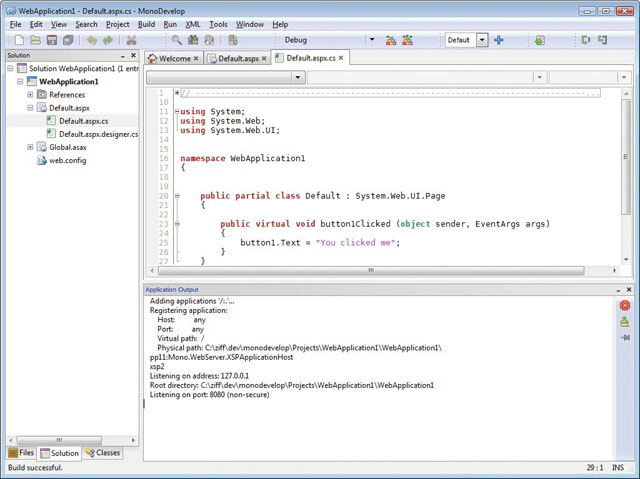Click the editor horizontal scrollbar thumb

(371, 271)
